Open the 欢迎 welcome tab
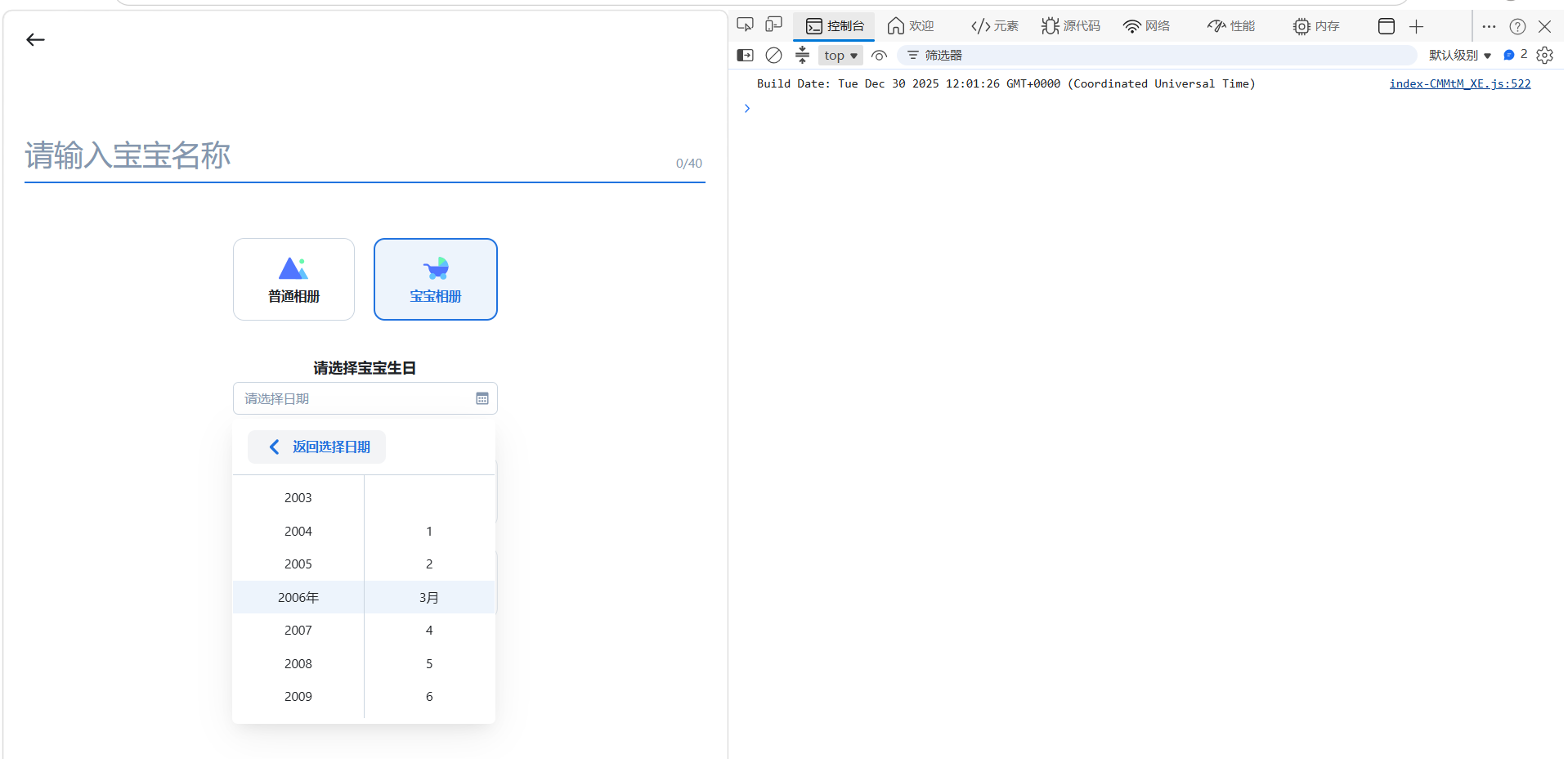1568x759 pixels. tap(911, 26)
